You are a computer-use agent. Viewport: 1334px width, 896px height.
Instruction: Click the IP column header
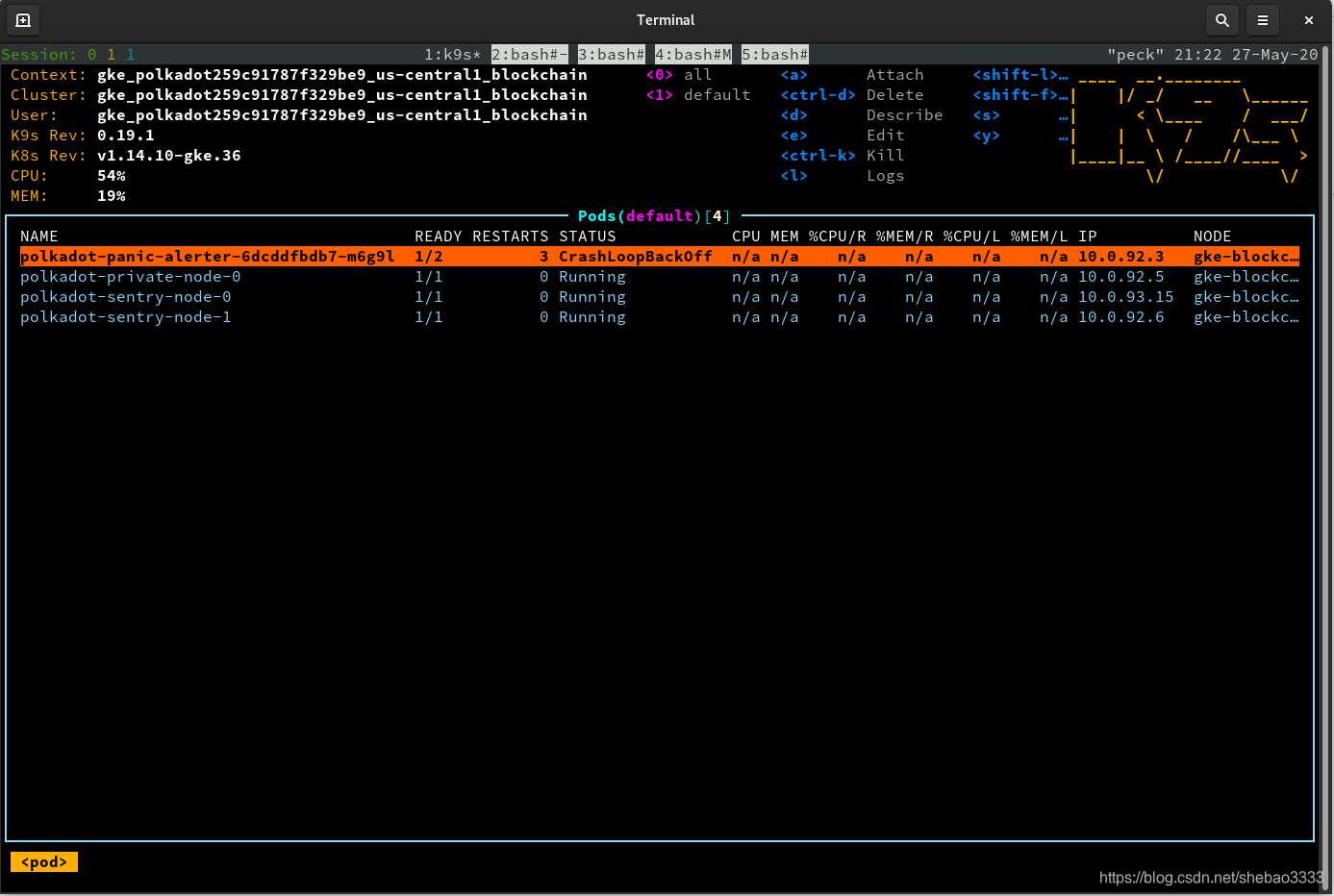click(x=1088, y=236)
